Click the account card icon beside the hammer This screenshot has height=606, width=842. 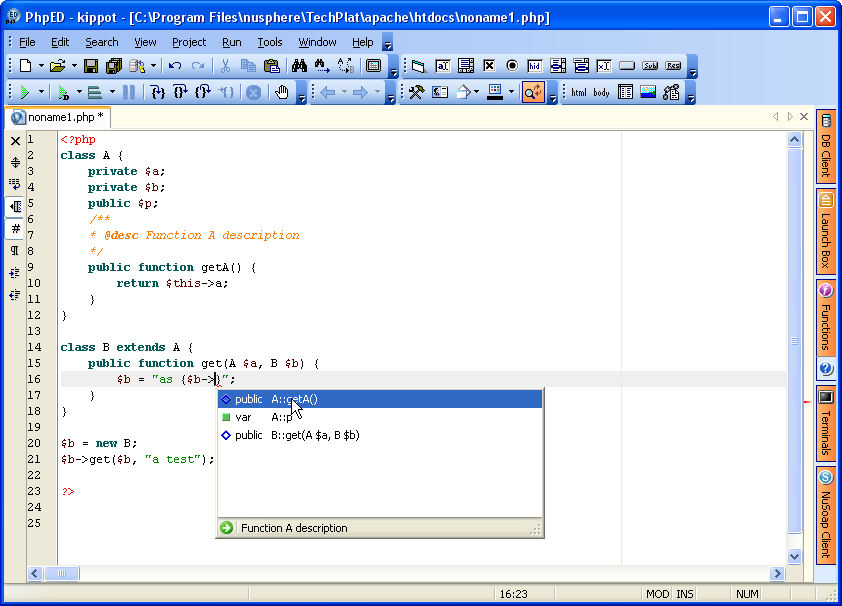click(440, 92)
